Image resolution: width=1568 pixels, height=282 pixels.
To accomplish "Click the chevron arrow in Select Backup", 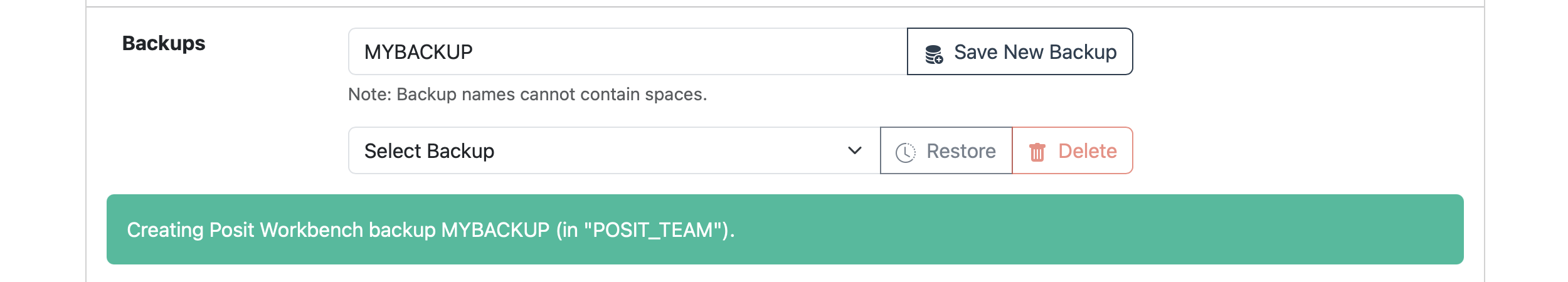I will coord(854,150).
